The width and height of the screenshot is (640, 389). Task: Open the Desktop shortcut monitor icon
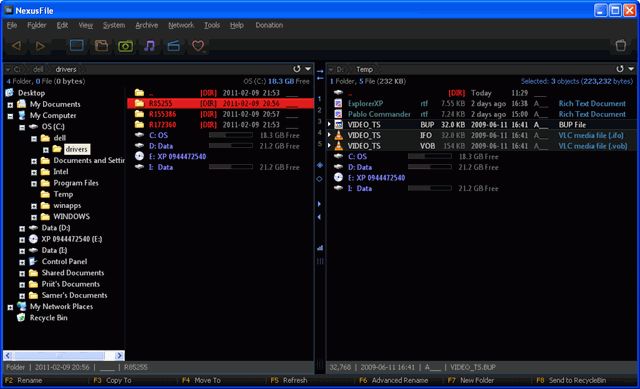(77, 45)
